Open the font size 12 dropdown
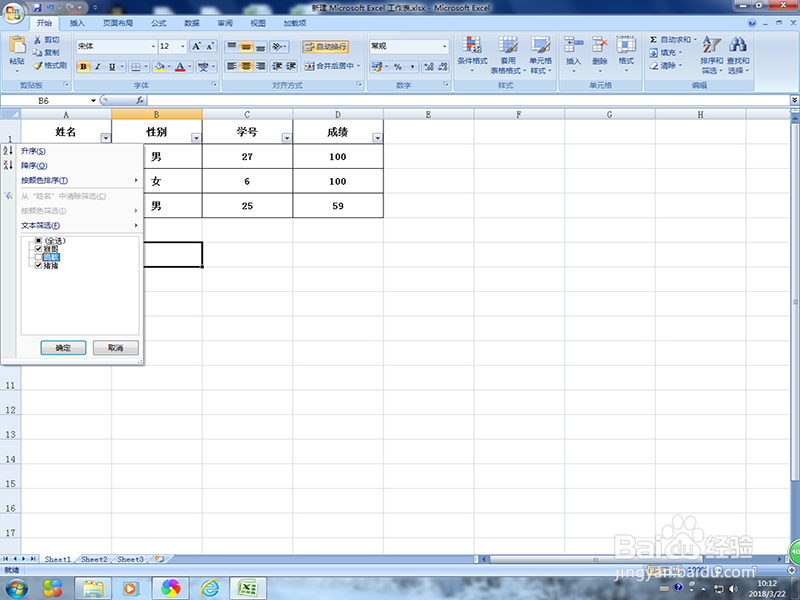Viewport: 800px width, 600px height. pos(183,46)
